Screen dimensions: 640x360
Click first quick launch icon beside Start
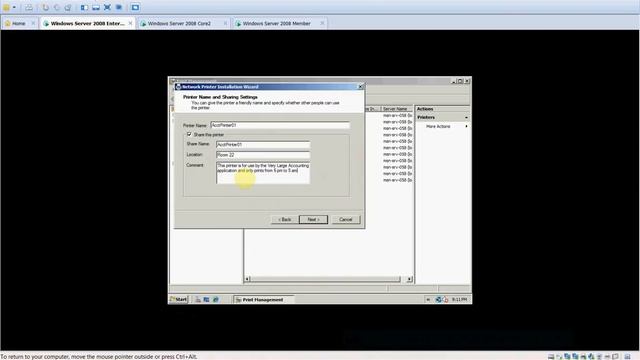(198, 300)
